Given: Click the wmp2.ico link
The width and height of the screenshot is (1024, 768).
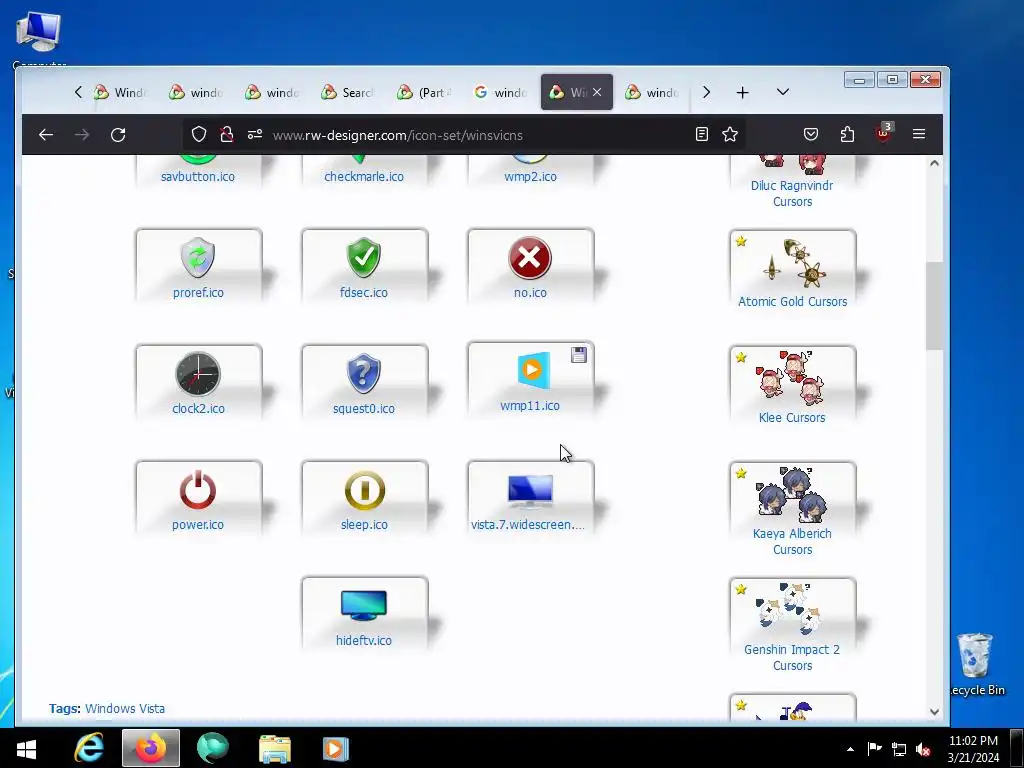Looking at the screenshot, I should pyautogui.click(x=530, y=176).
